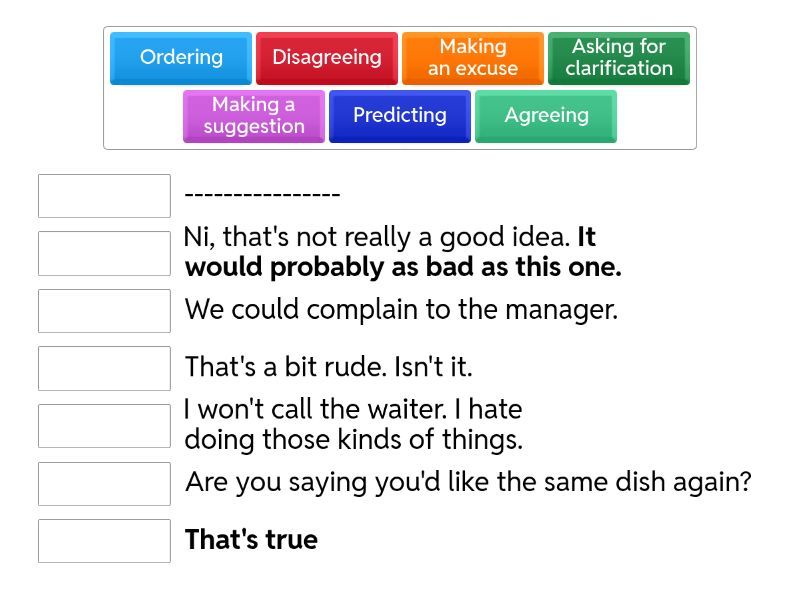Click the bold "It would probably as bad" text

point(403,267)
